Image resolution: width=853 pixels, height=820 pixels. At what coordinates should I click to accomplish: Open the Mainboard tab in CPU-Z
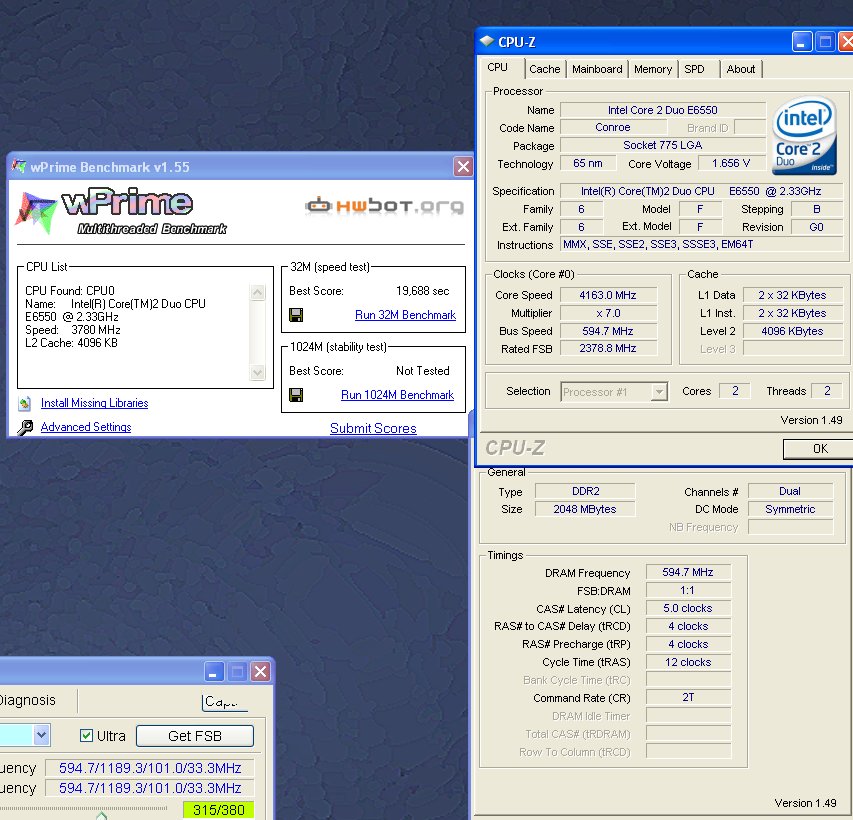(x=597, y=69)
